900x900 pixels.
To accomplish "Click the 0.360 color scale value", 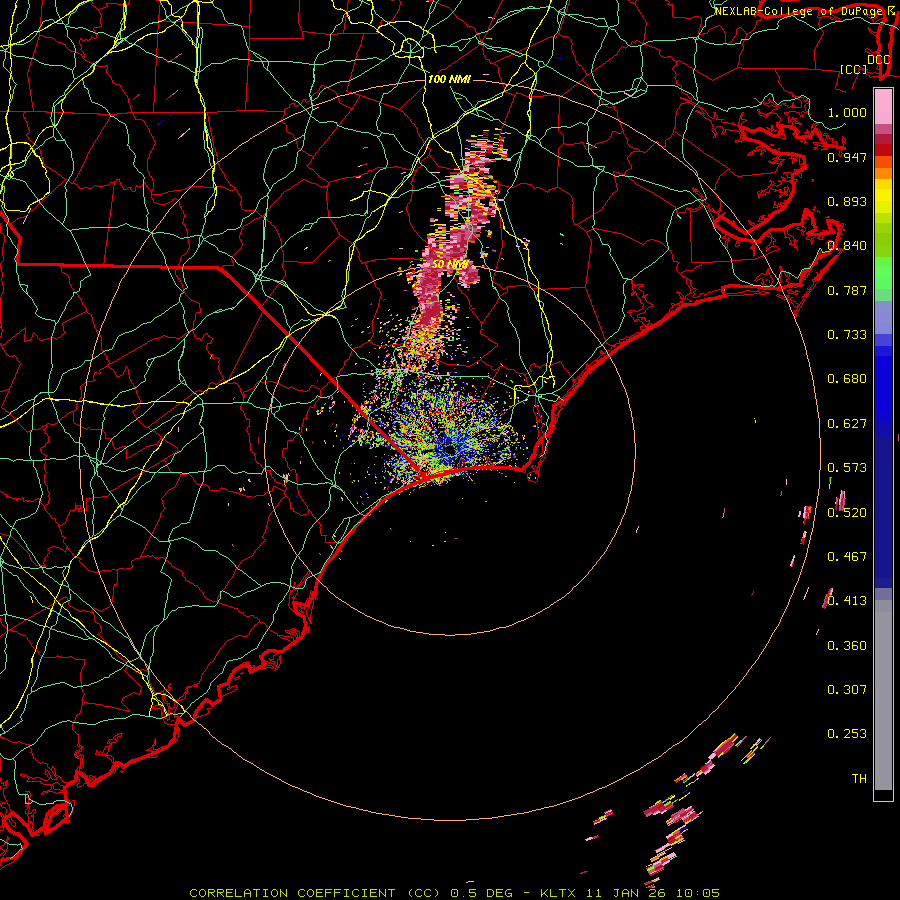I will click(847, 646).
